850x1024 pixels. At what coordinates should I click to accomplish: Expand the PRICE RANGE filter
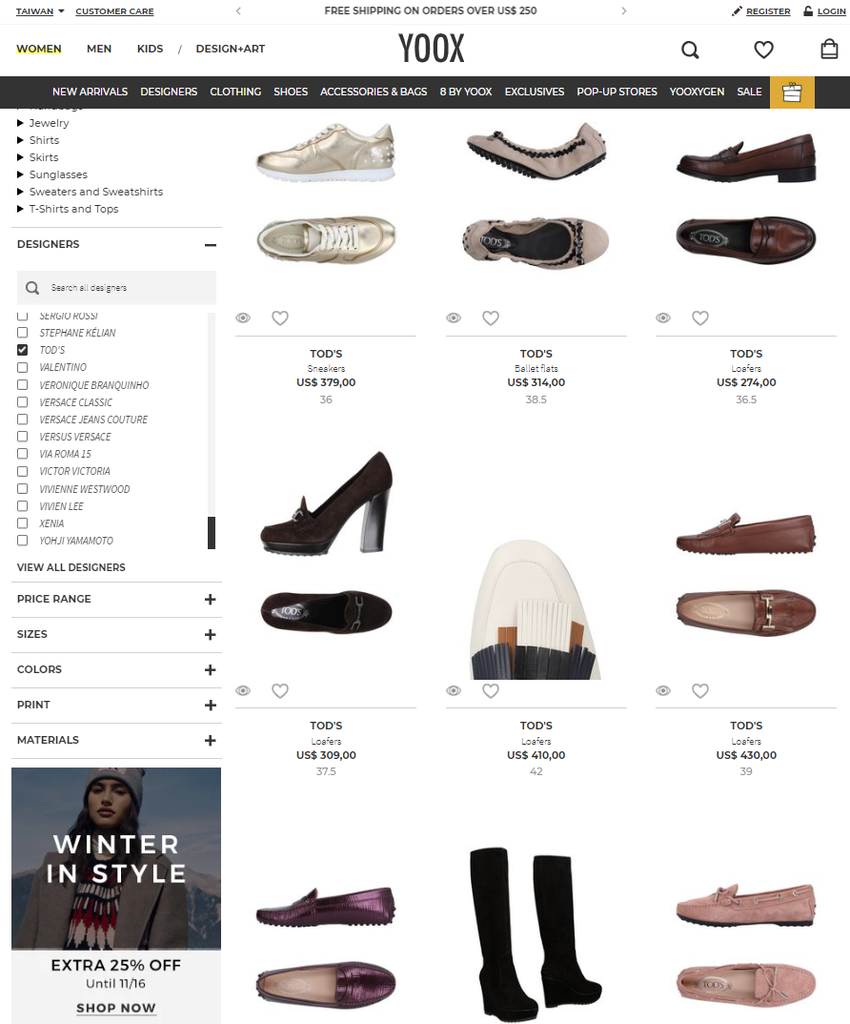[210, 600]
